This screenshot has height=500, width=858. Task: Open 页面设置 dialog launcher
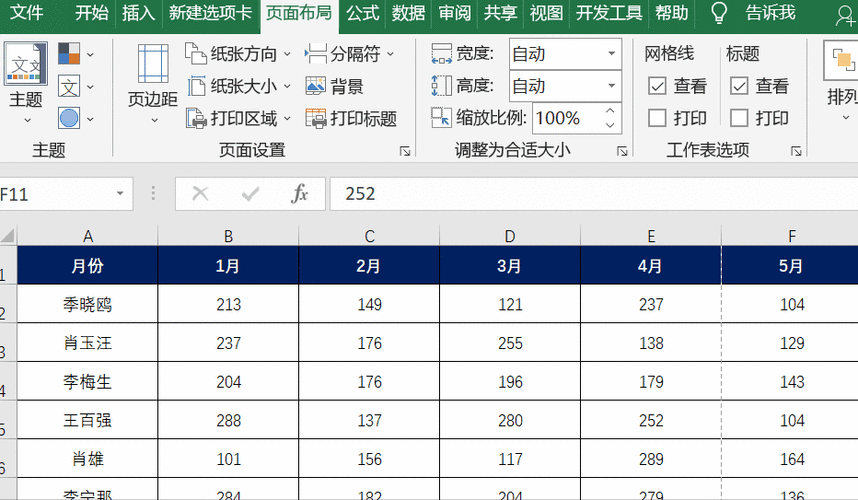(x=405, y=151)
